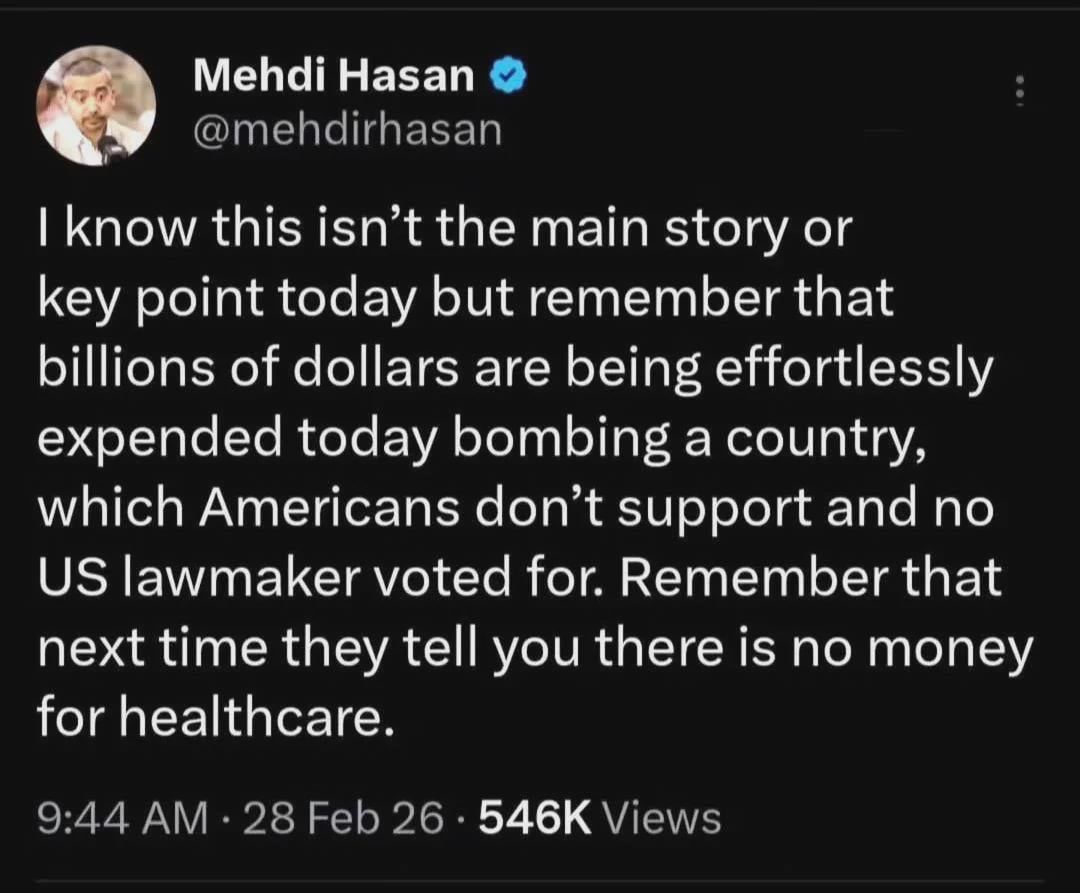Open the tweet's three-dot more options menu
This screenshot has height=893, width=1080.
[x=1019, y=91]
